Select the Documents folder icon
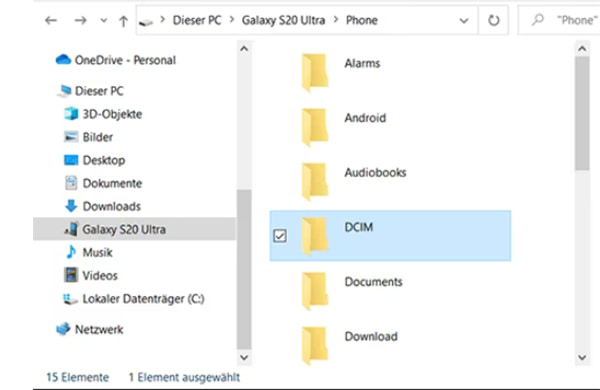The height and width of the screenshot is (390, 600). pos(315,291)
